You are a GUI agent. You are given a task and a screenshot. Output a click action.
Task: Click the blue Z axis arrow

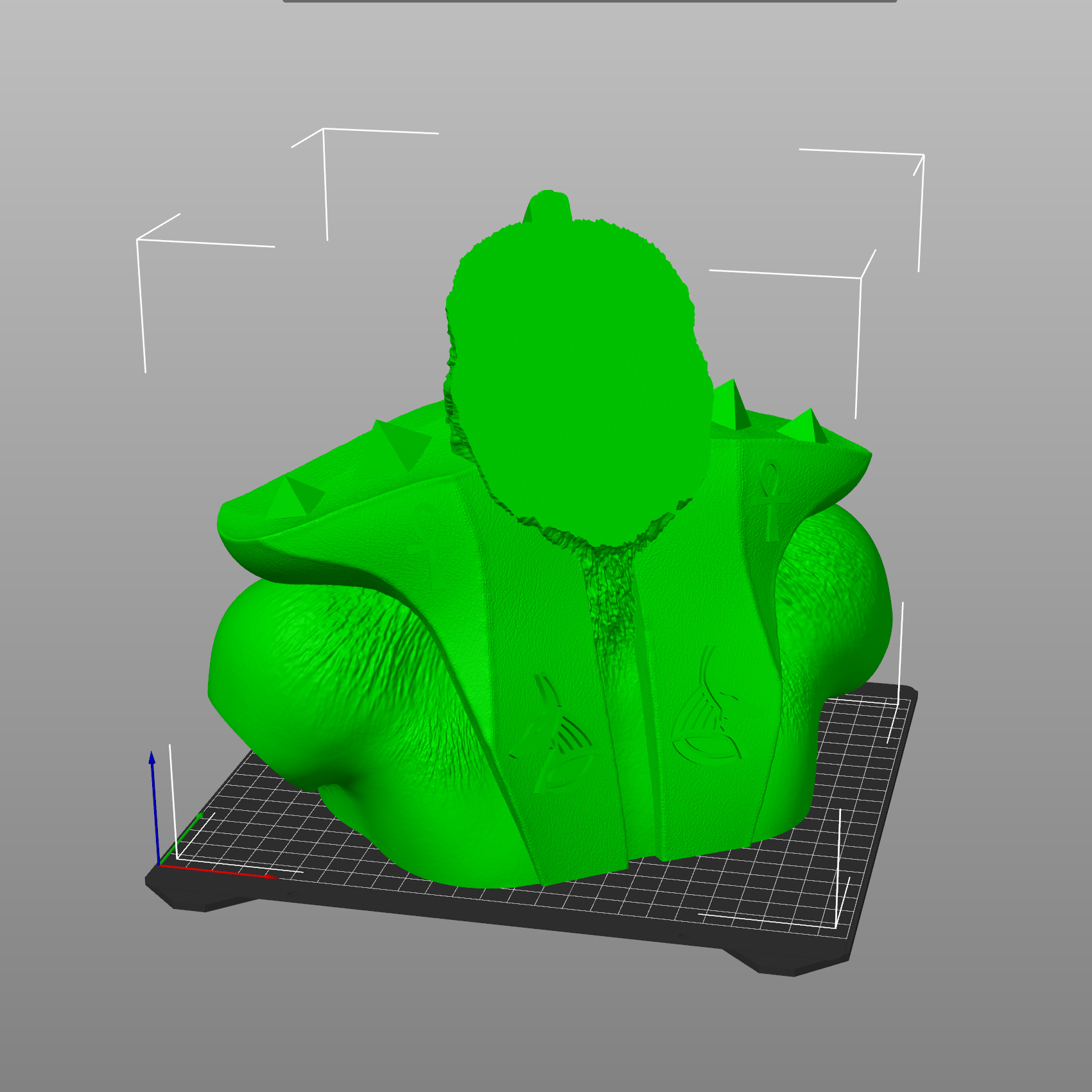pos(154,808)
